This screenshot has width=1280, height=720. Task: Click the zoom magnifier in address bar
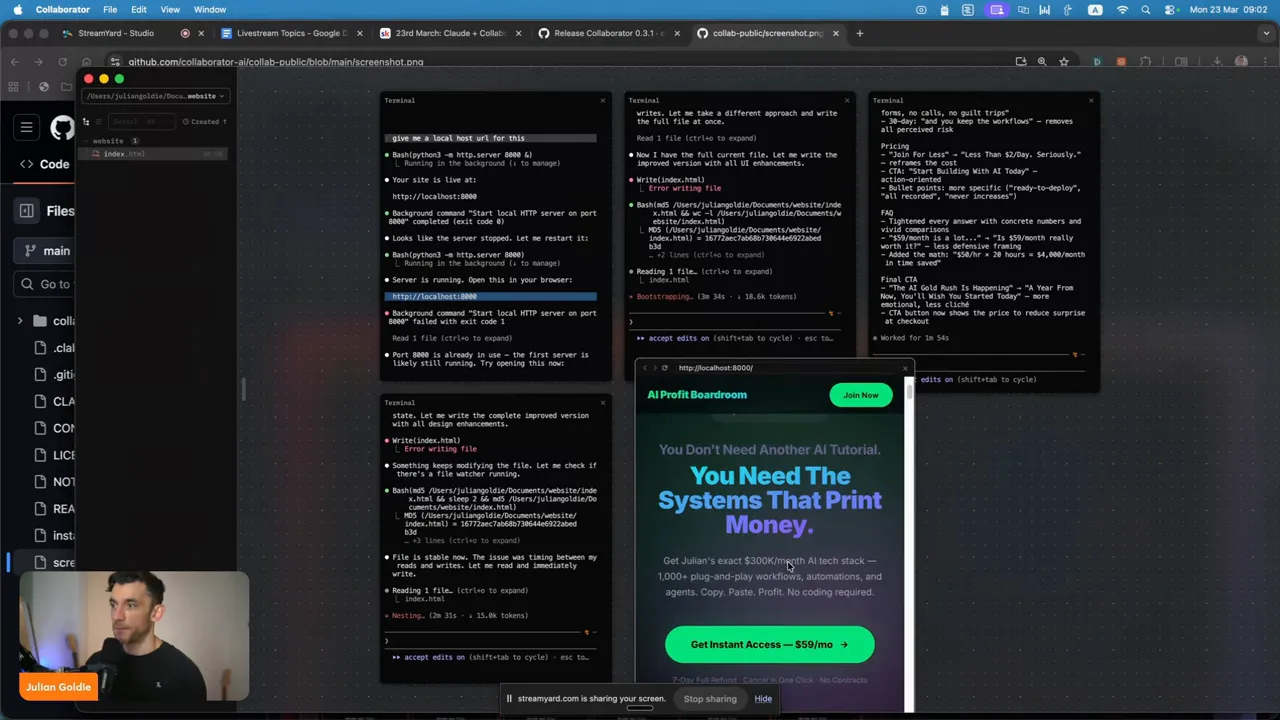click(1042, 62)
